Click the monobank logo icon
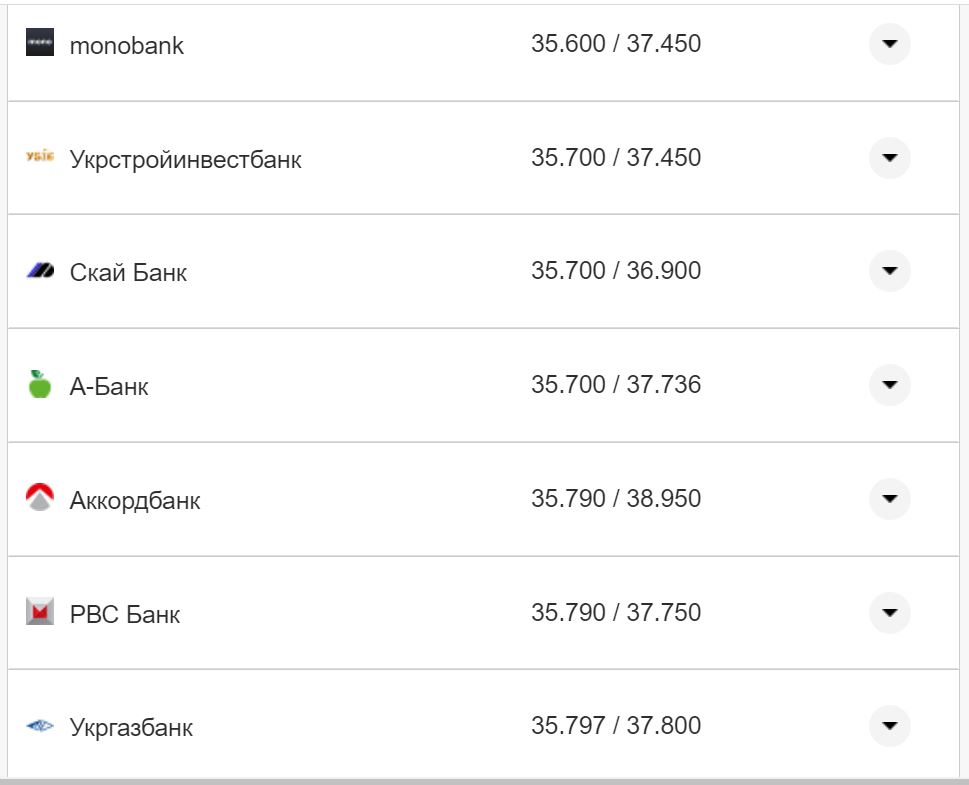This screenshot has width=969, height=785. click(39, 43)
